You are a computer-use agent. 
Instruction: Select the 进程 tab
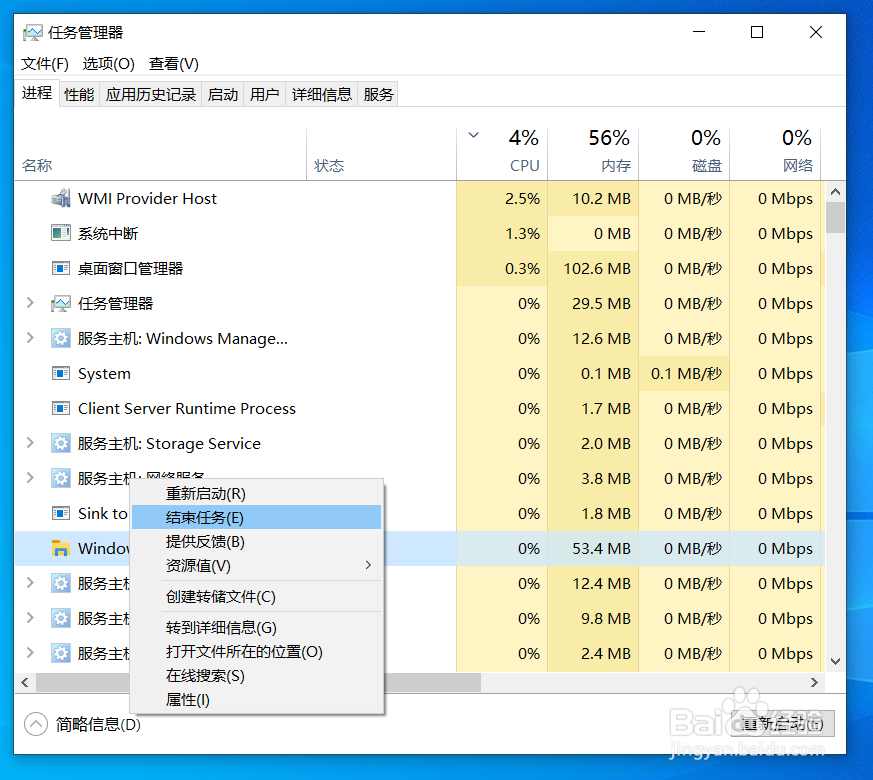point(37,93)
